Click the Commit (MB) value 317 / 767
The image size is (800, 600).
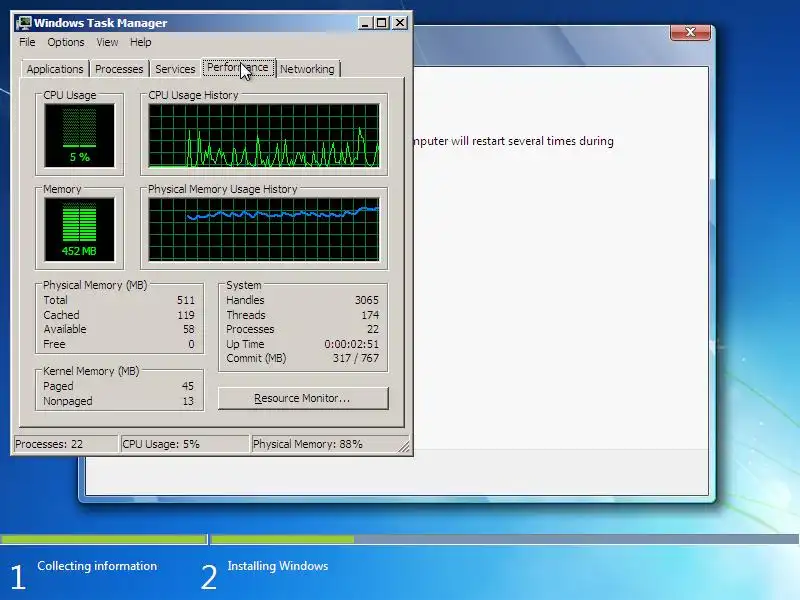pyautogui.click(x=356, y=358)
